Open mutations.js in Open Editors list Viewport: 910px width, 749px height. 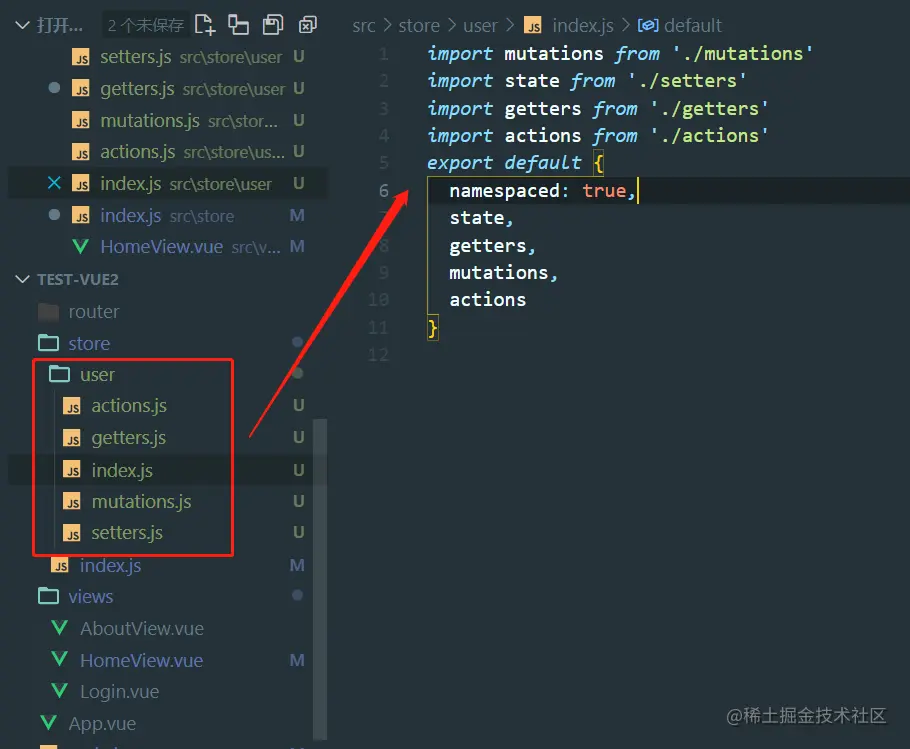[168, 120]
